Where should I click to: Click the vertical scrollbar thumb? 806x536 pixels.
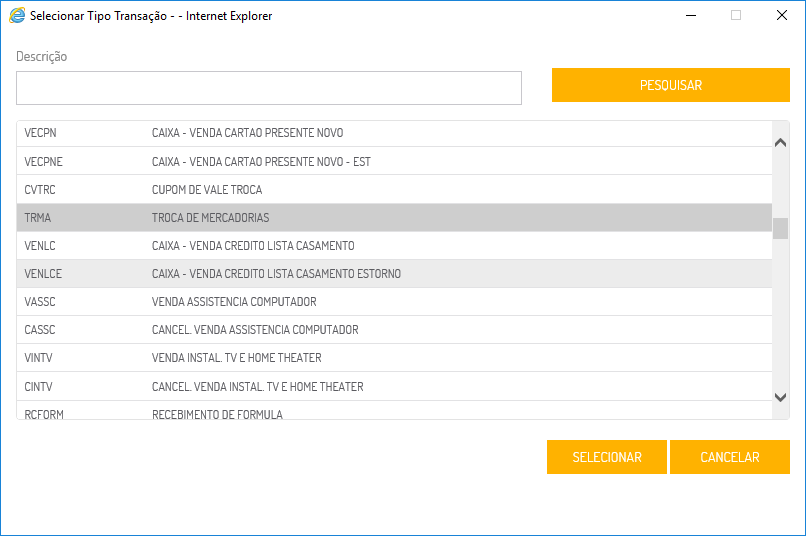coord(781,229)
